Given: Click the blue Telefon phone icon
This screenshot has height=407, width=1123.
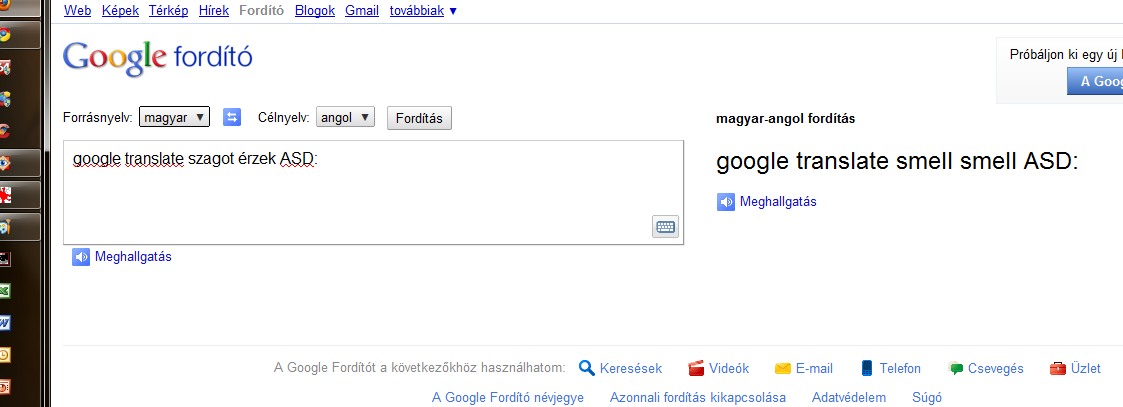Looking at the screenshot, I should 867,368.
